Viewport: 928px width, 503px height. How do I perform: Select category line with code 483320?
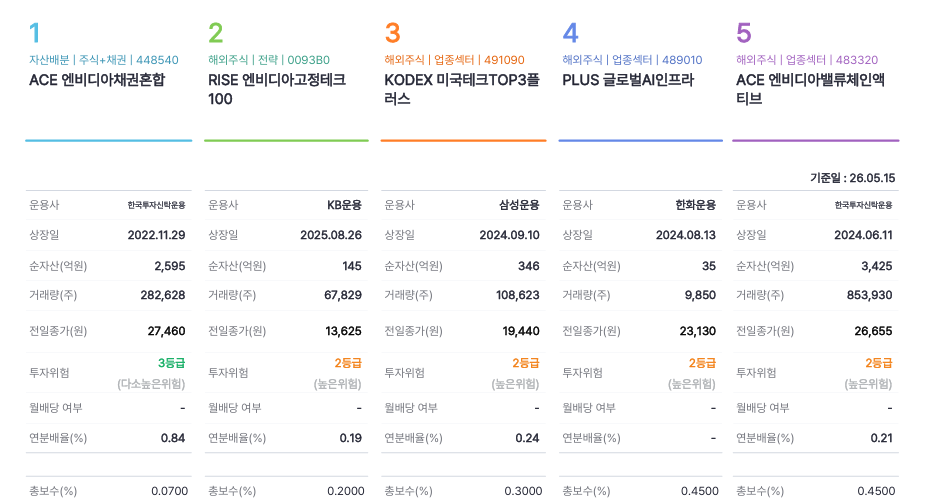(x=807, y=60)
